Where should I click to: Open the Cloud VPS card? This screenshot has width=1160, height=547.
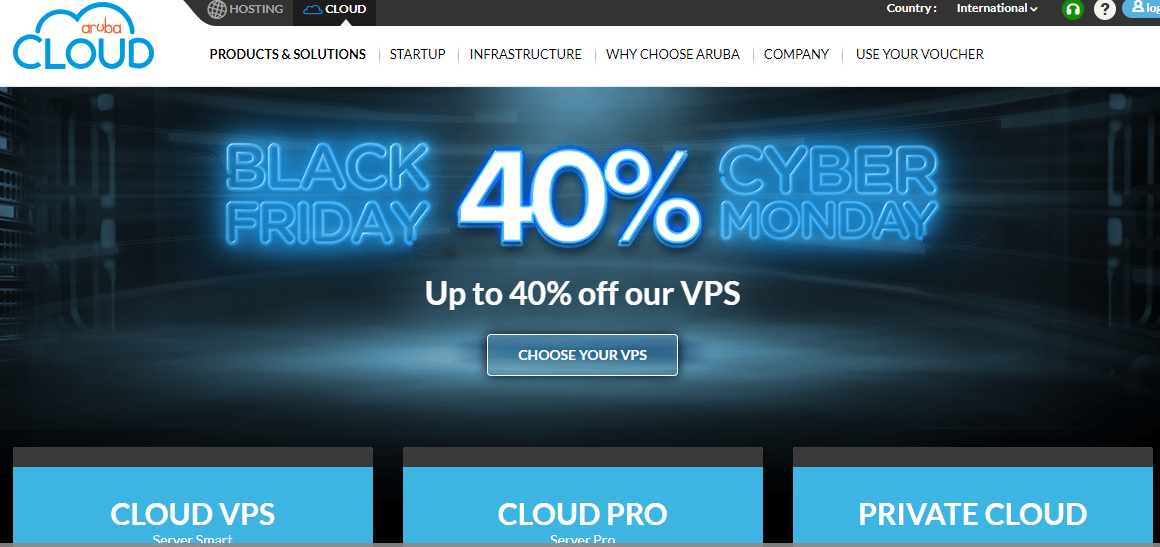click(193, 495)
